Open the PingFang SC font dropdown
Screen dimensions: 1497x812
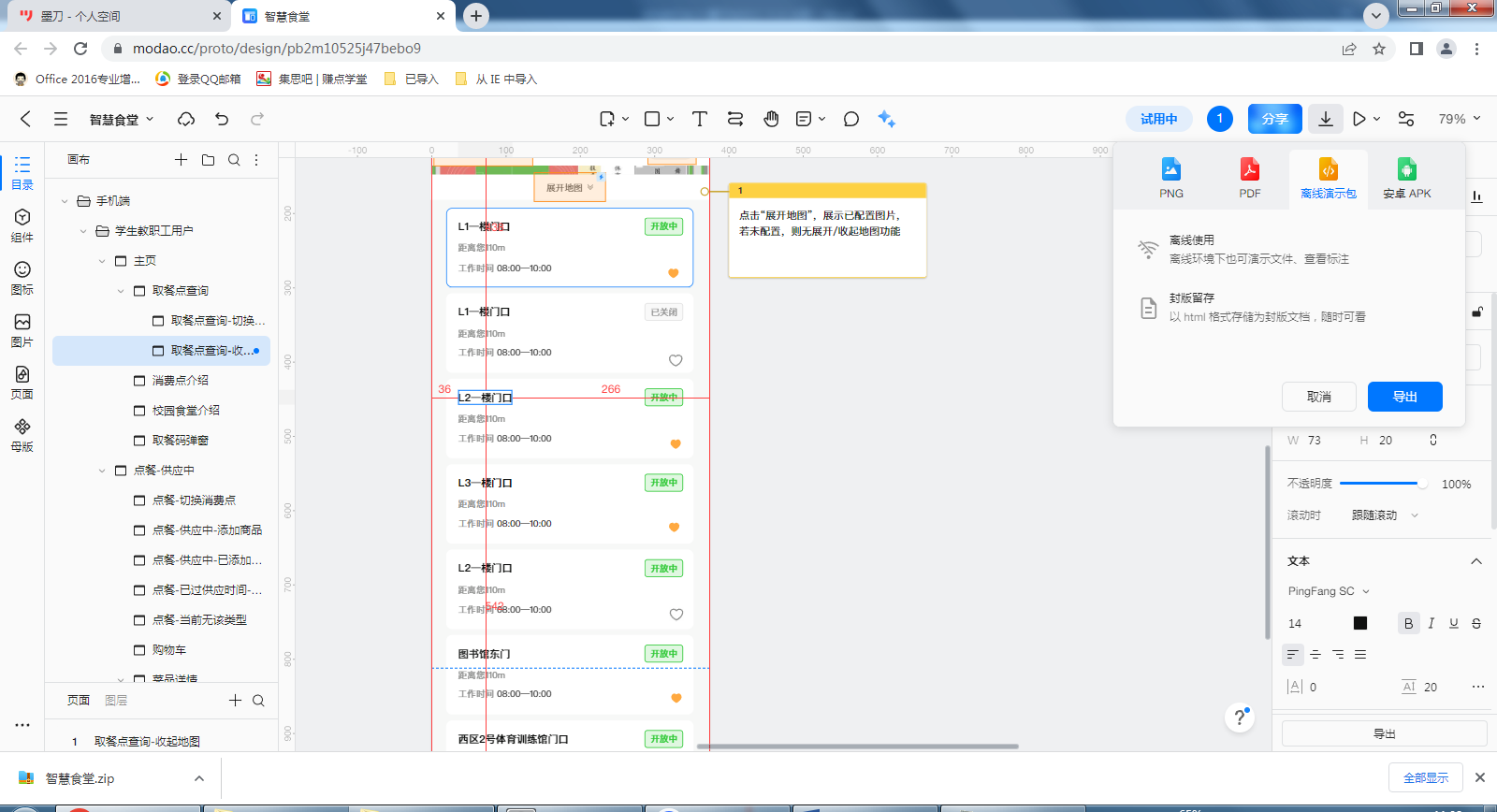tap(1329, 591)
